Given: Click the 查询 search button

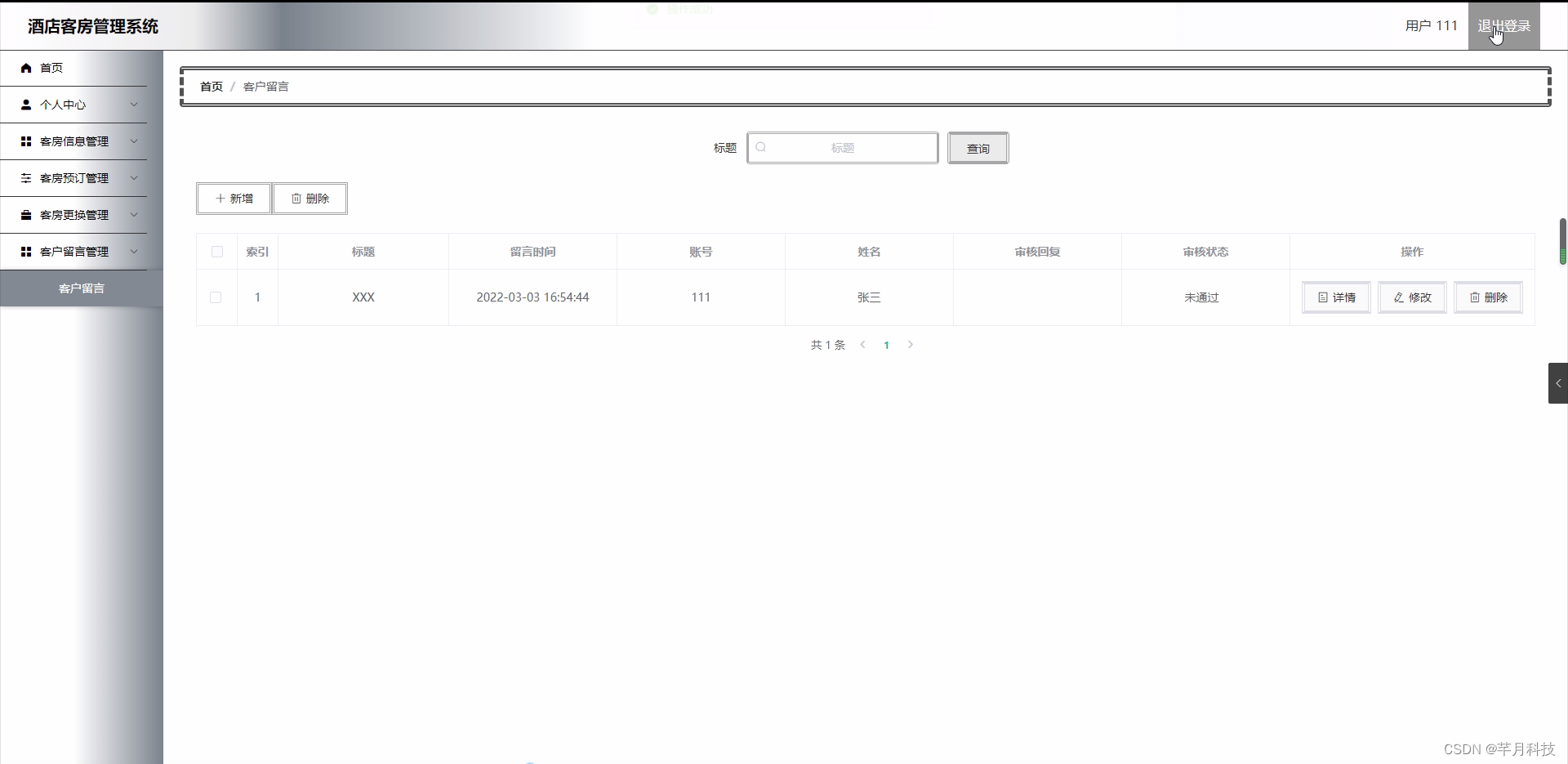Looking at the screenshot, I should [x=978, y=148].
